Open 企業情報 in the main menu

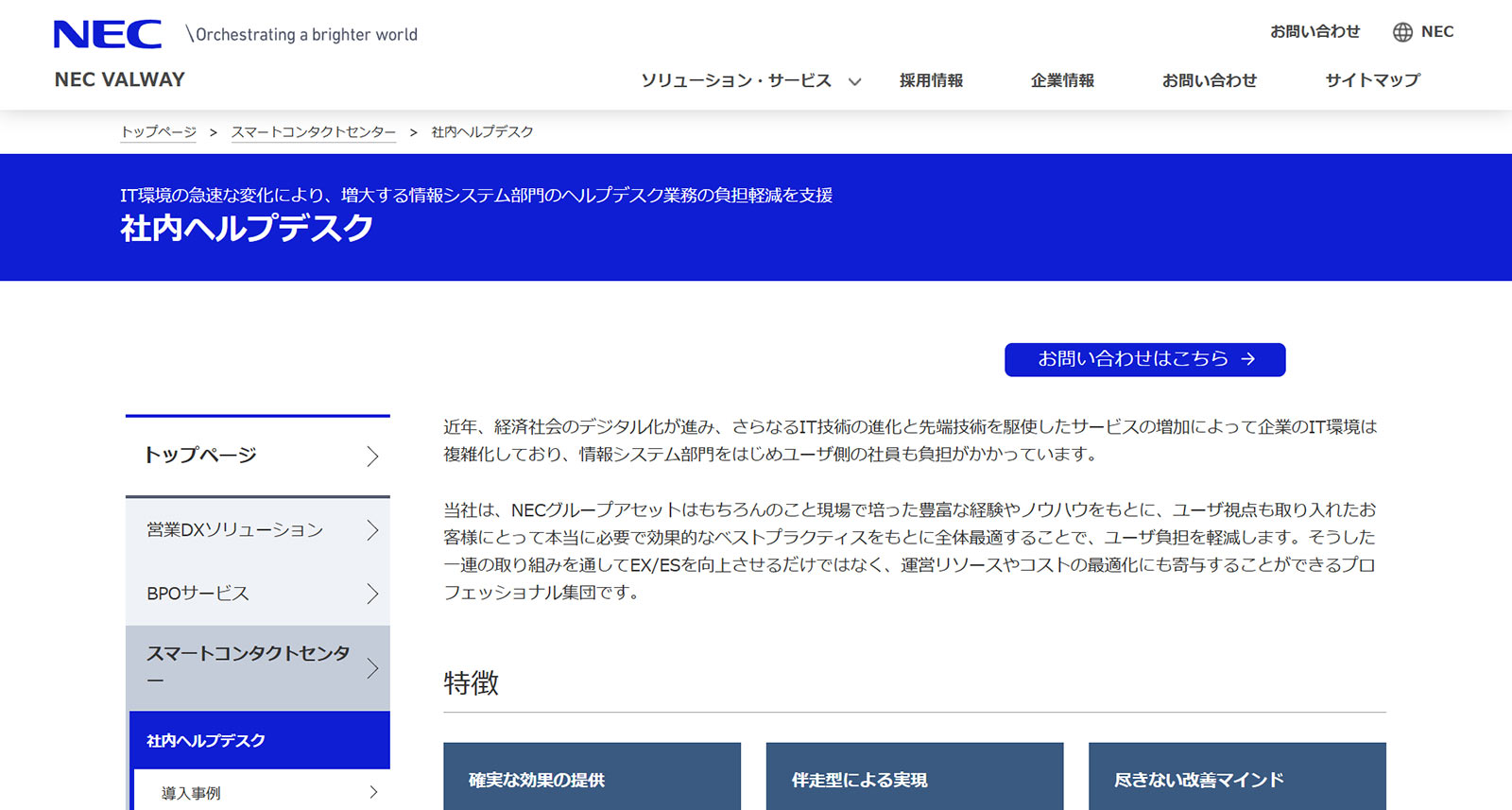1062,80
